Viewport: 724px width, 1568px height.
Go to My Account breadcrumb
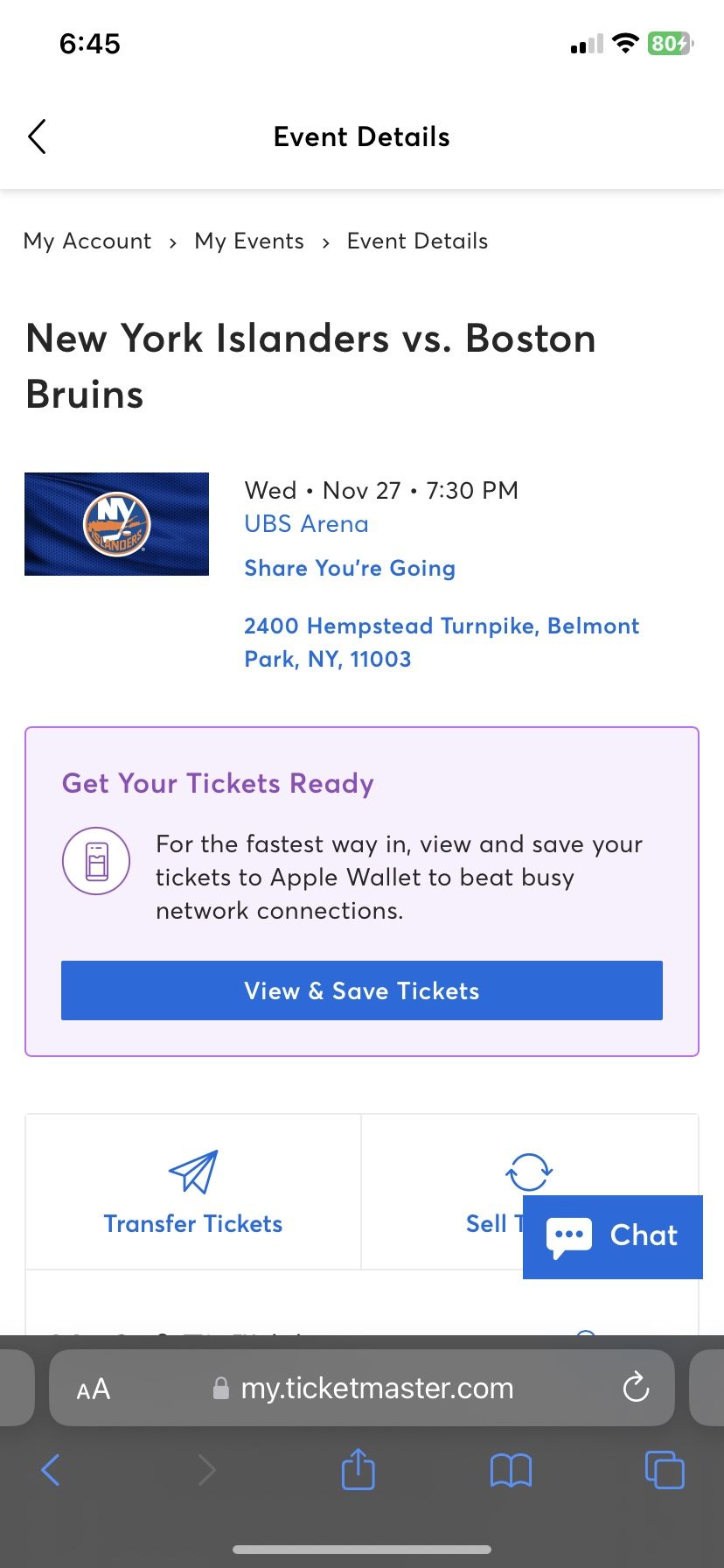coord(87,241)
